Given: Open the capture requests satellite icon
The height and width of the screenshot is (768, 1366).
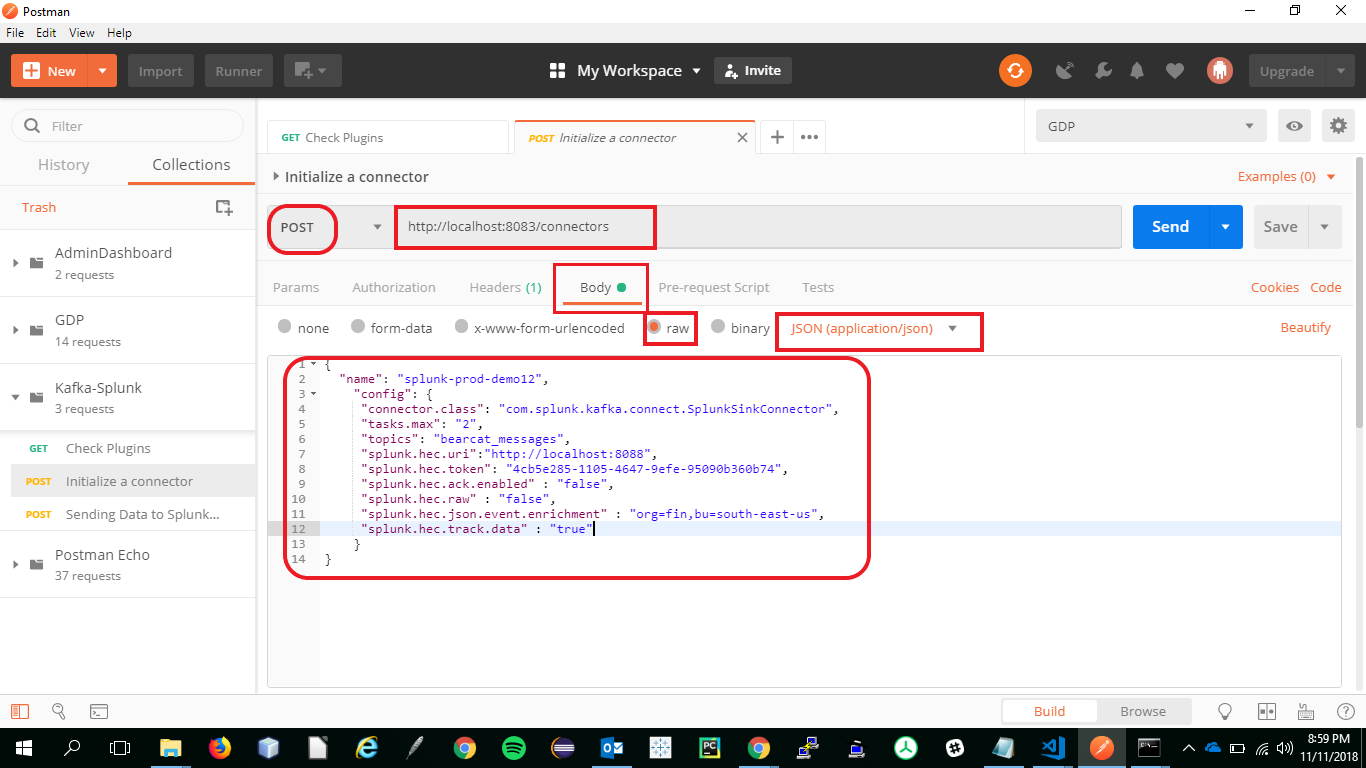Looking at the screenshot, I should 1066,71.
